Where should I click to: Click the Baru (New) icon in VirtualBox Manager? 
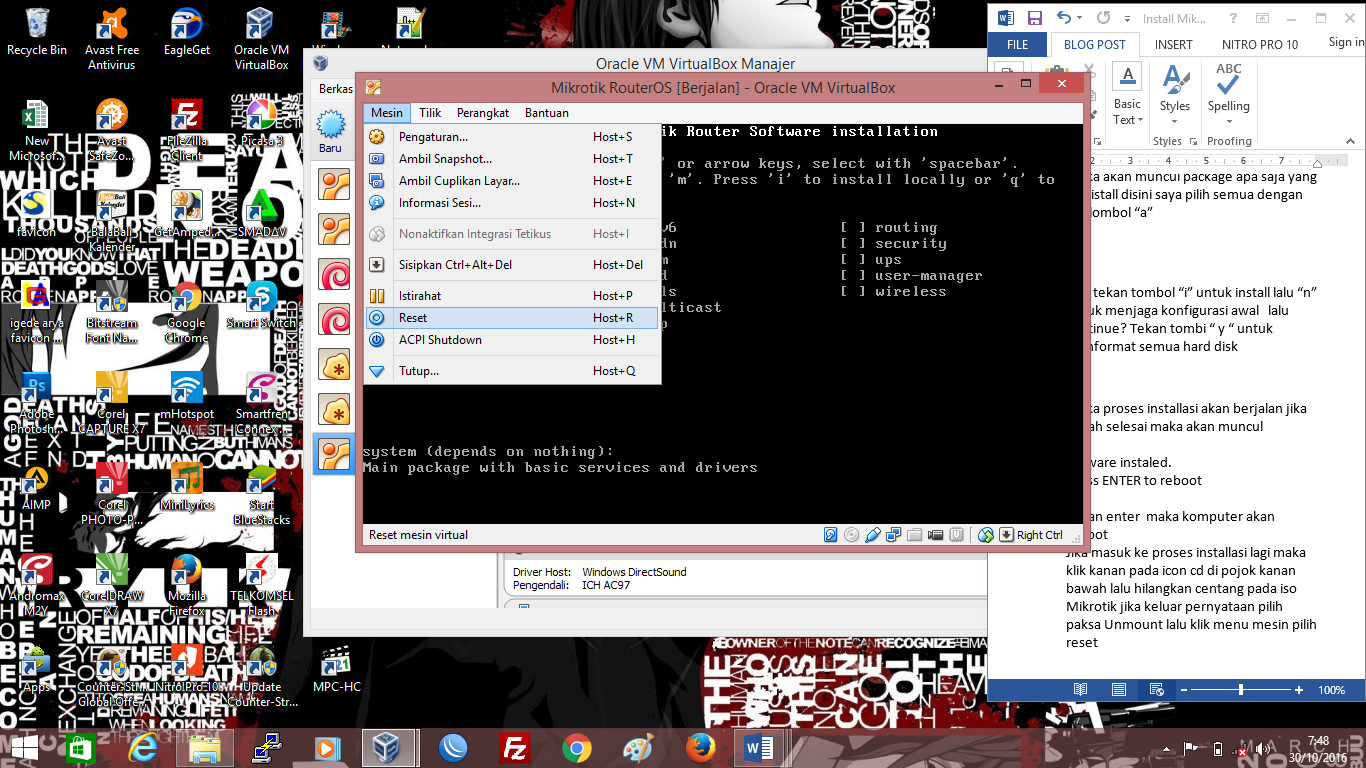pyautogui.click(x=330, y=132)
